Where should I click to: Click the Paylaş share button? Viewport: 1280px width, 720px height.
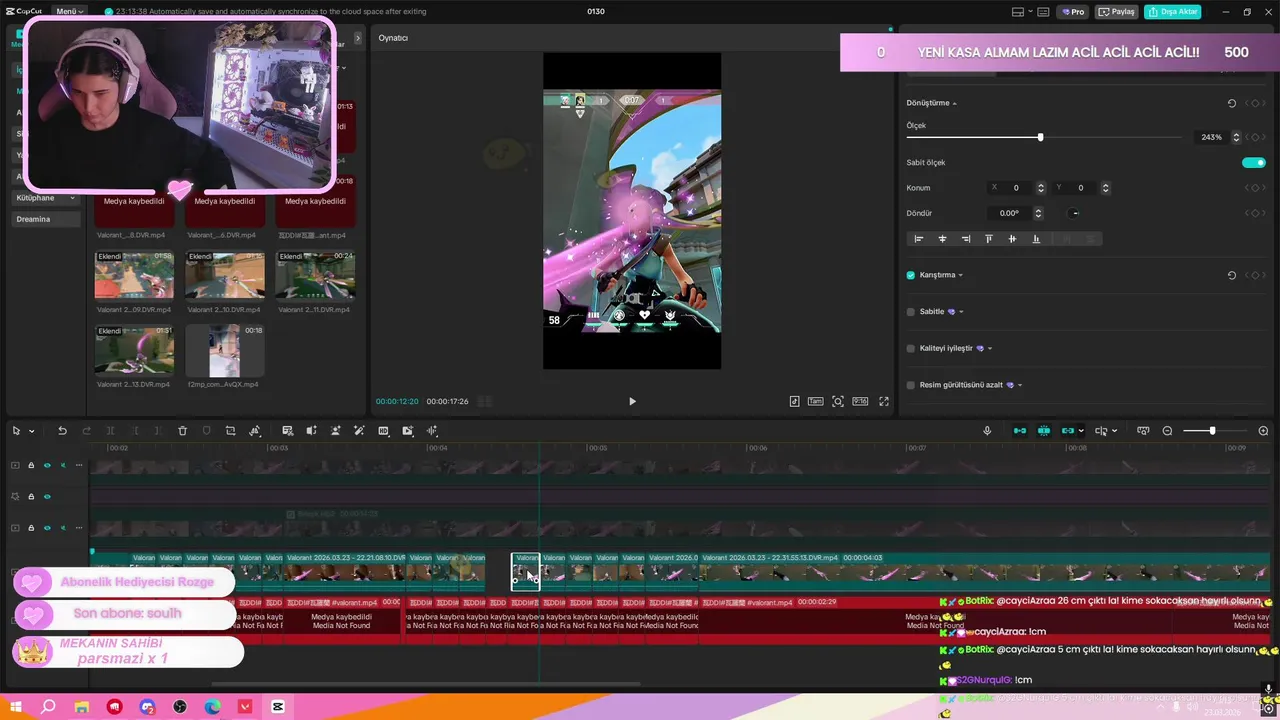click(x=1117, y=12)
